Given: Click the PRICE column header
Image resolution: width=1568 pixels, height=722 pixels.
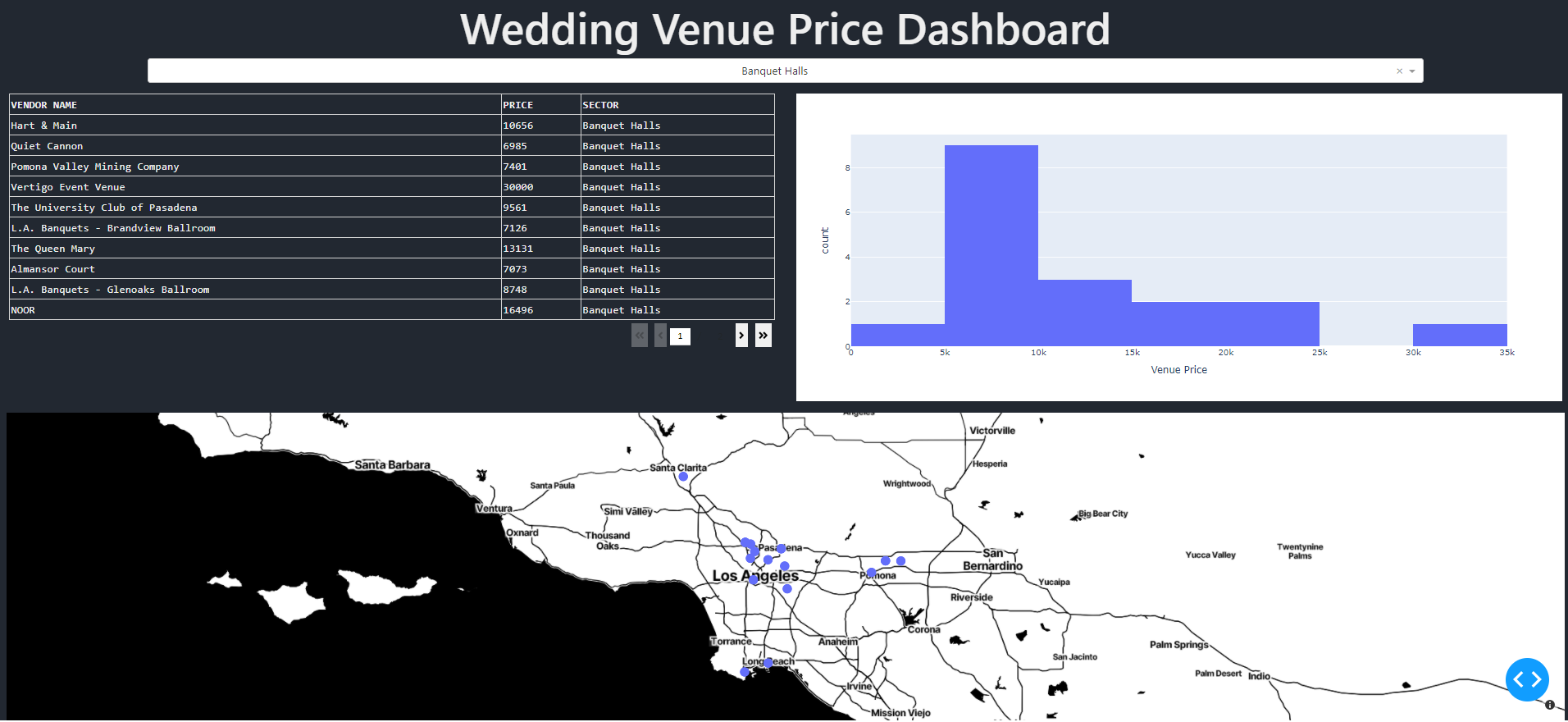Looking at the screenshot, I should pos(541,105).
